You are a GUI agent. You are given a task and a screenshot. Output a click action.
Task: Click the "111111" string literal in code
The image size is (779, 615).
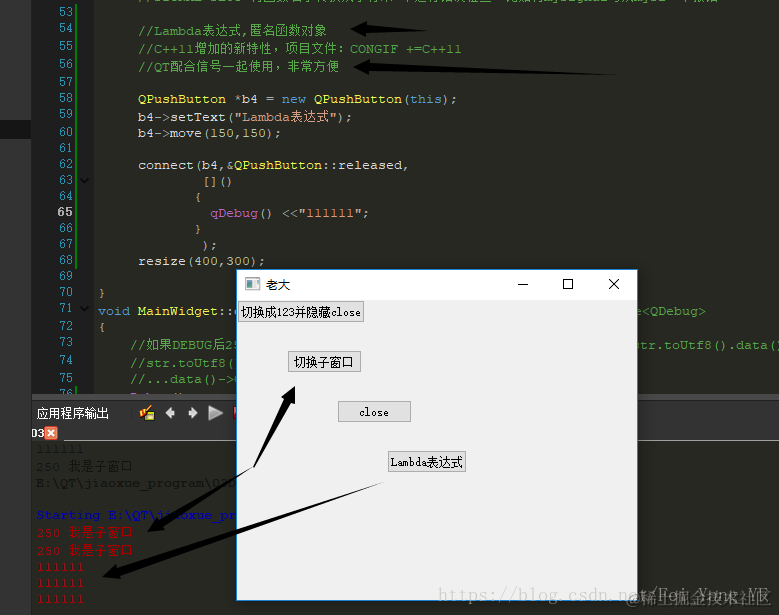[x=330, y=214]
